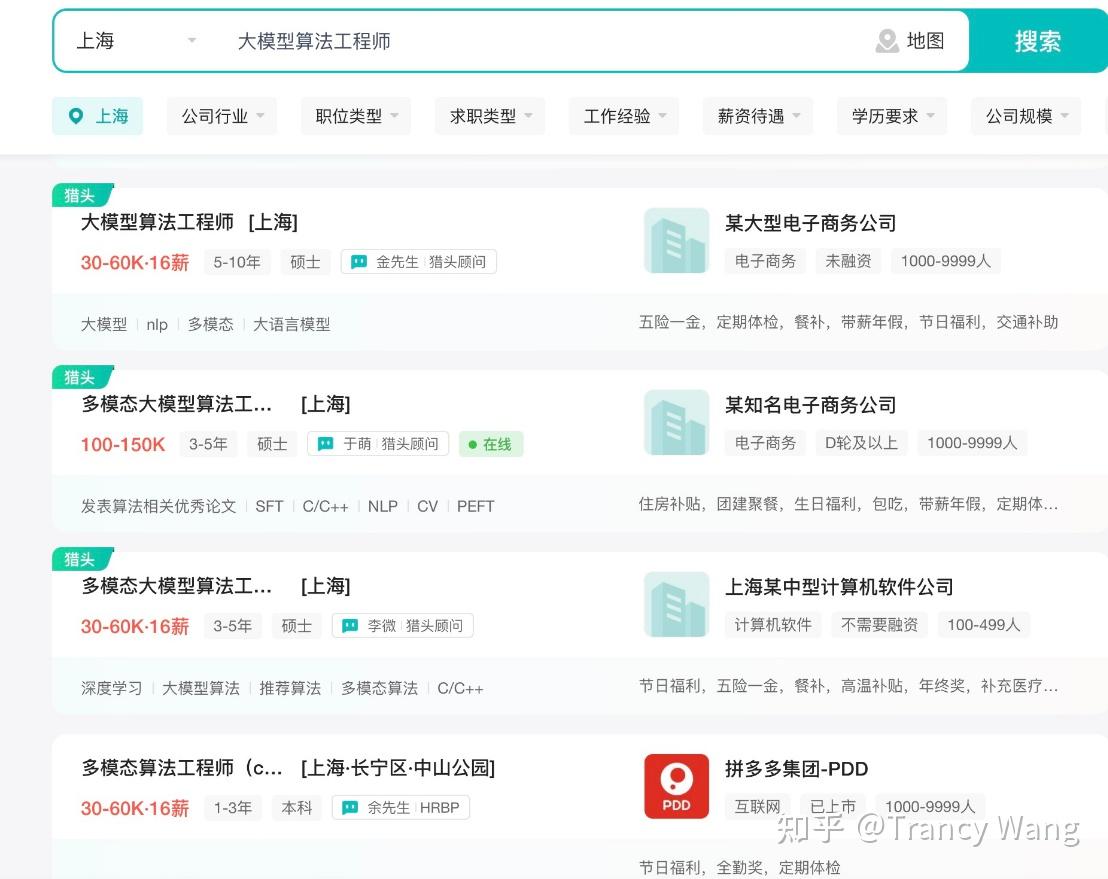Click the 深度学习 skill tag
Viewport: 1108px width, 879px height.
[x=112, y=688]
